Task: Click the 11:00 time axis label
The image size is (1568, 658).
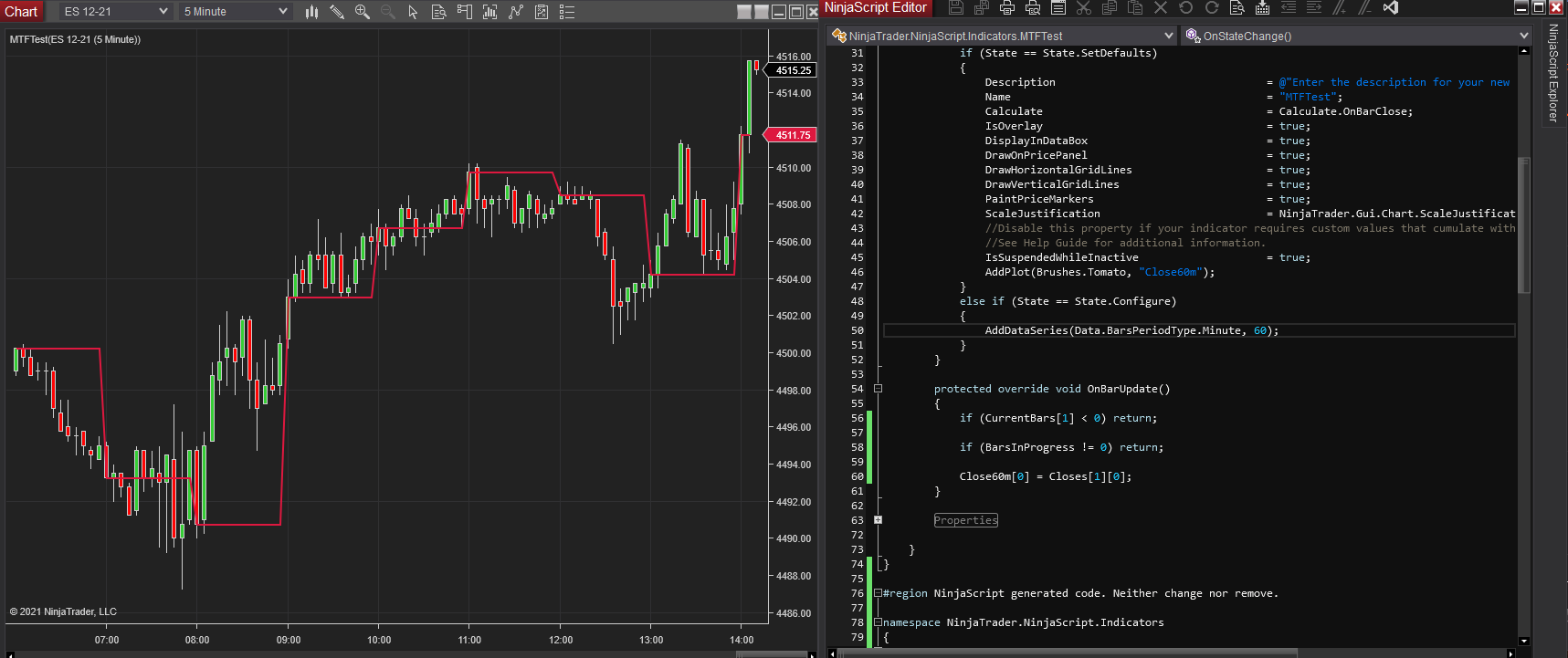Action: tap(469, 640)
